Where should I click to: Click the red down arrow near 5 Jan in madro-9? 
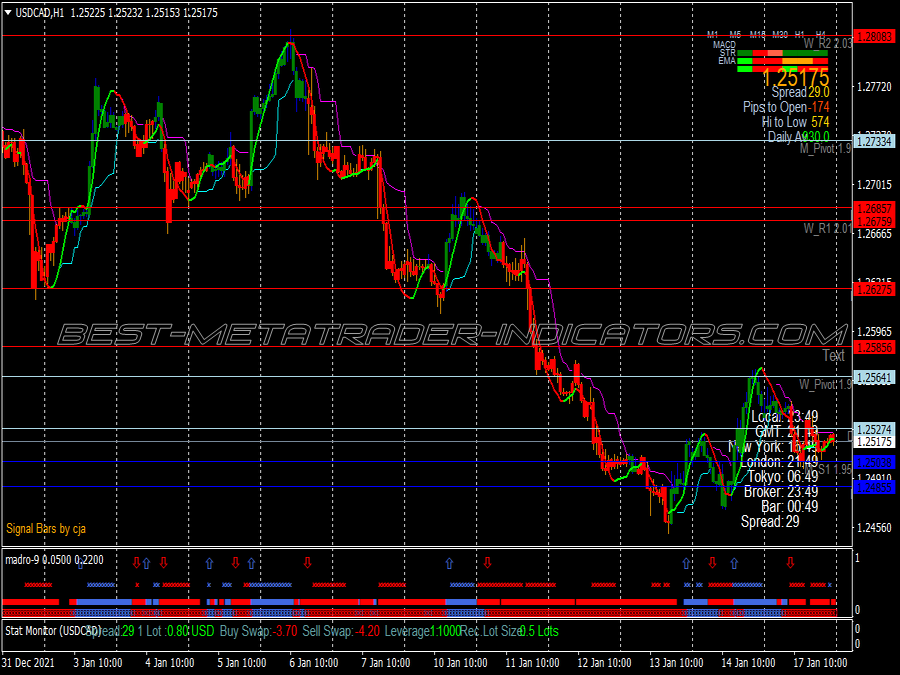[x=235, y=562]
